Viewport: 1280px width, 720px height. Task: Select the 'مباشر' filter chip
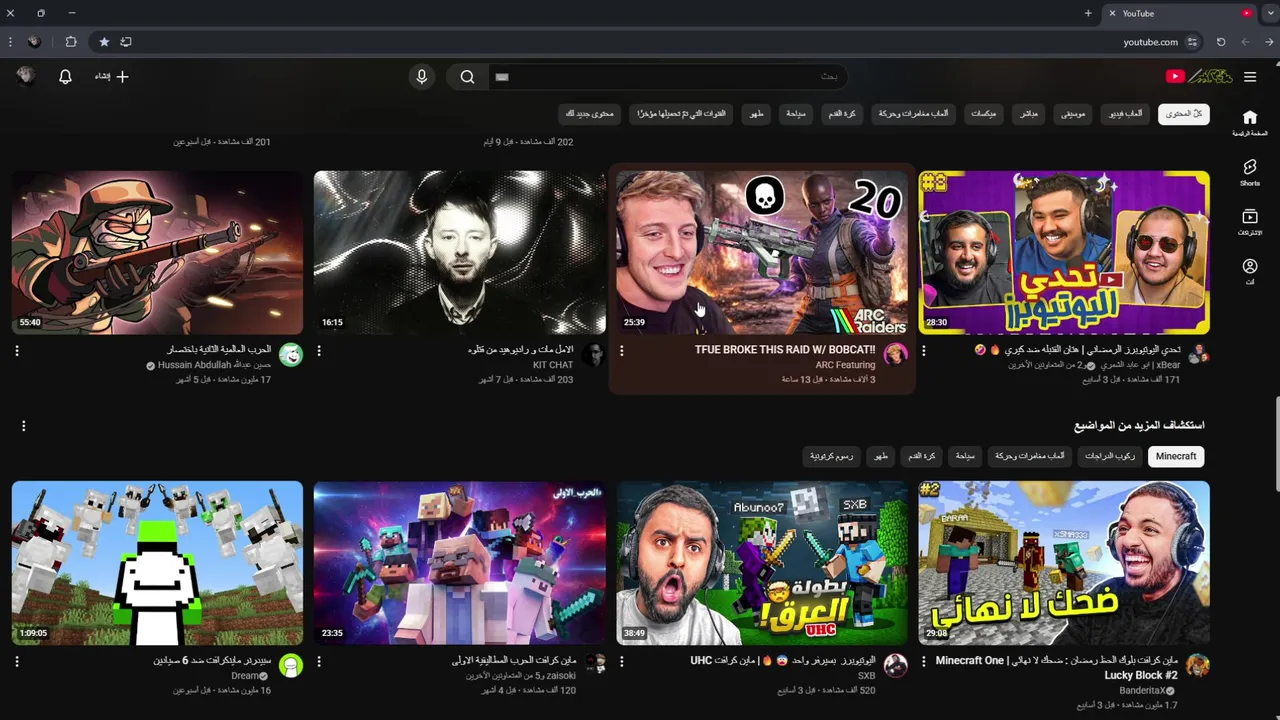tap(1028, 114)
